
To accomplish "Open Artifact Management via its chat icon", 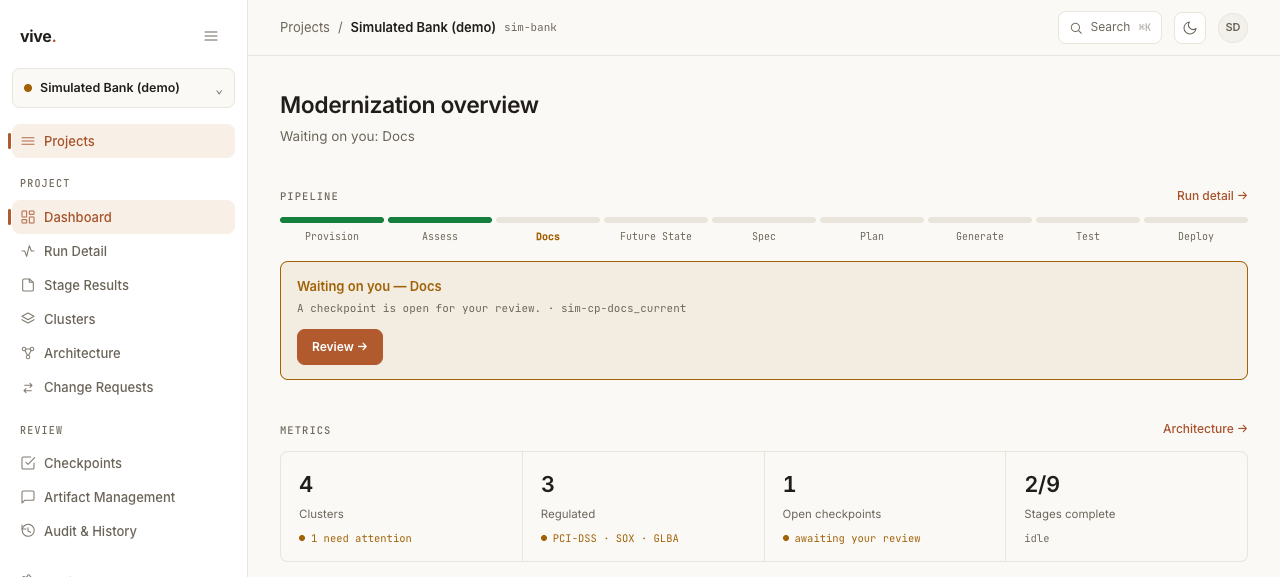I will (x=28, y=497).
